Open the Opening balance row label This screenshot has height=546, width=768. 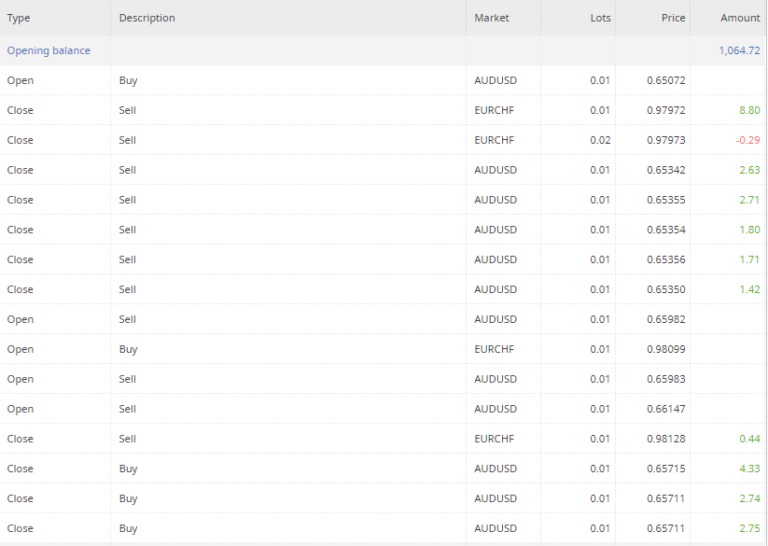pyautogui.click(x=48, y=50)
